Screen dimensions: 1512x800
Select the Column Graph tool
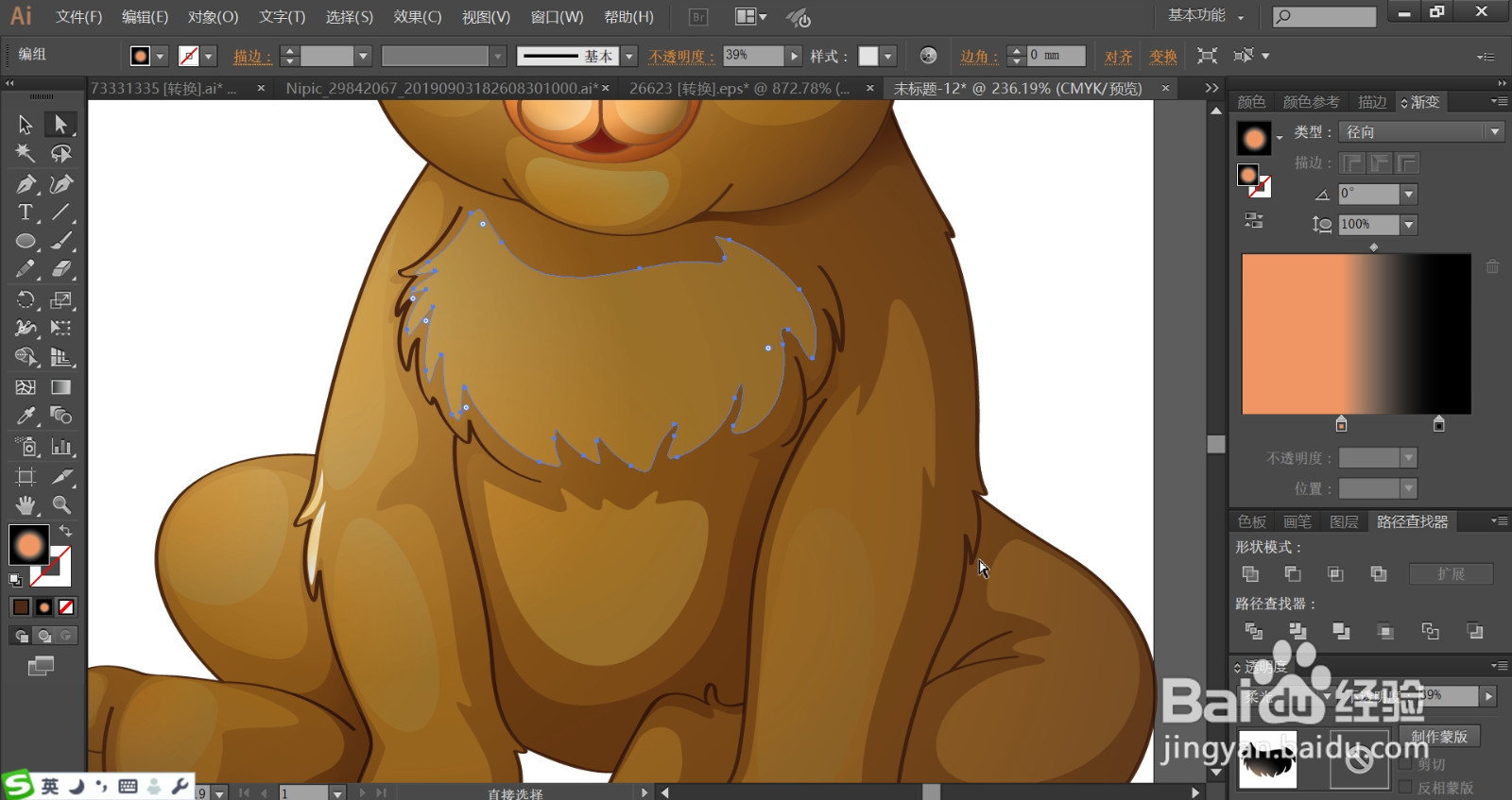pyautogui.click(x=60, y=447)
